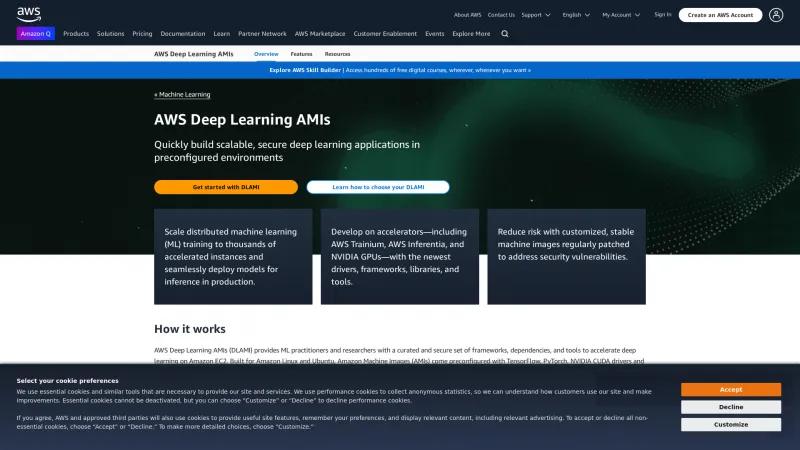Click the AWS logo
Image resolution: width=800 pixels, height=450 pixels.
click(29, 14)
